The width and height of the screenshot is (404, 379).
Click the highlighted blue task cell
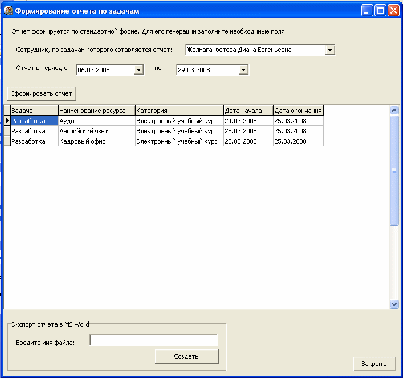tap(34, 121)
